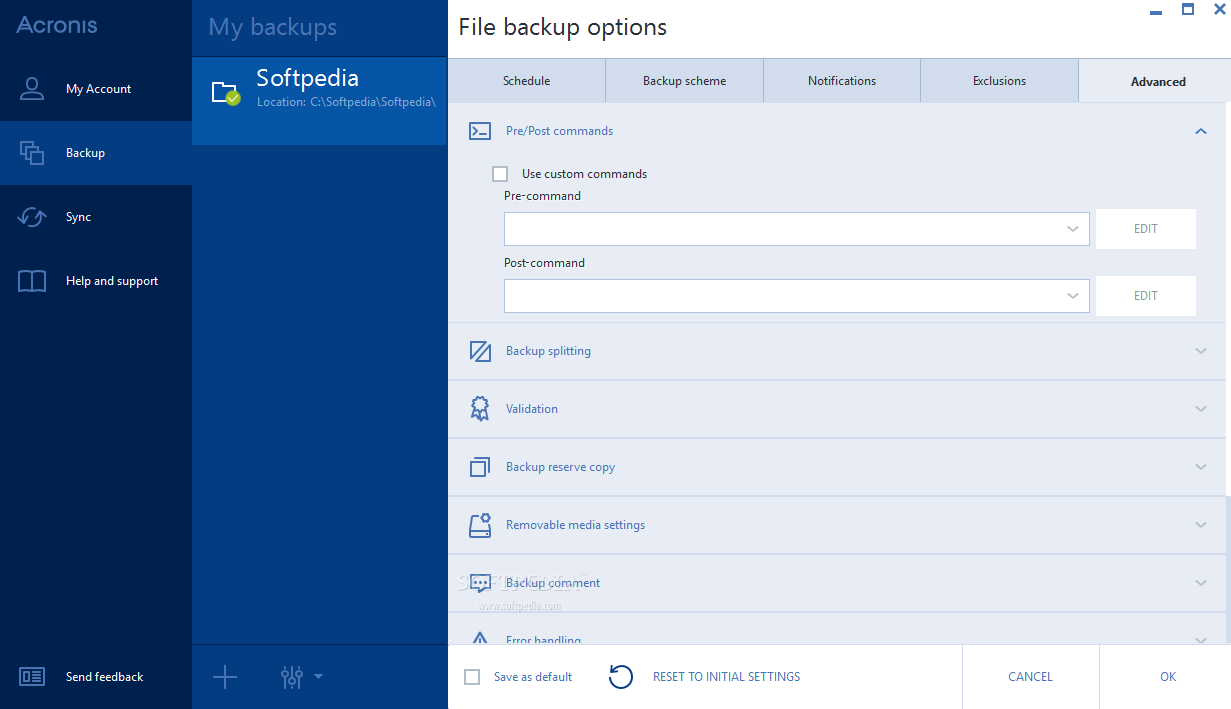
Task: Check the Save as default box
Action: click(x=473, y=677)
